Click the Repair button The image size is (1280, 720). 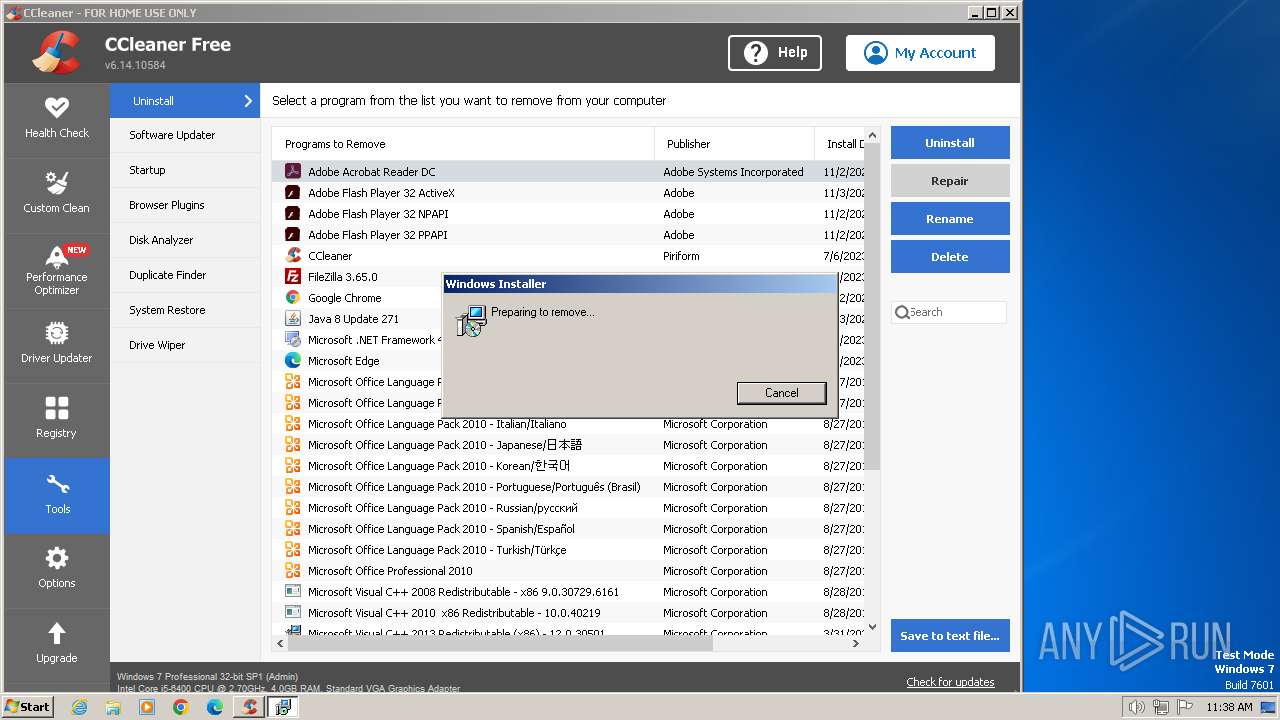(x=950, y=181)
